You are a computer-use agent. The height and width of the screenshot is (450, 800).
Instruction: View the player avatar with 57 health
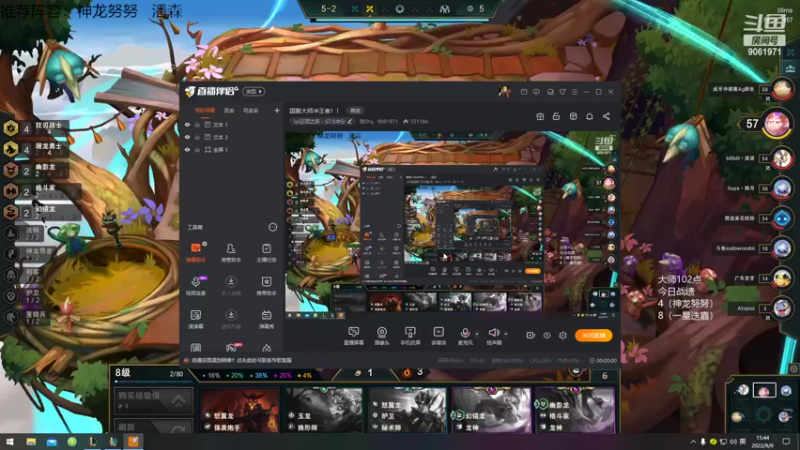point(777,123)
